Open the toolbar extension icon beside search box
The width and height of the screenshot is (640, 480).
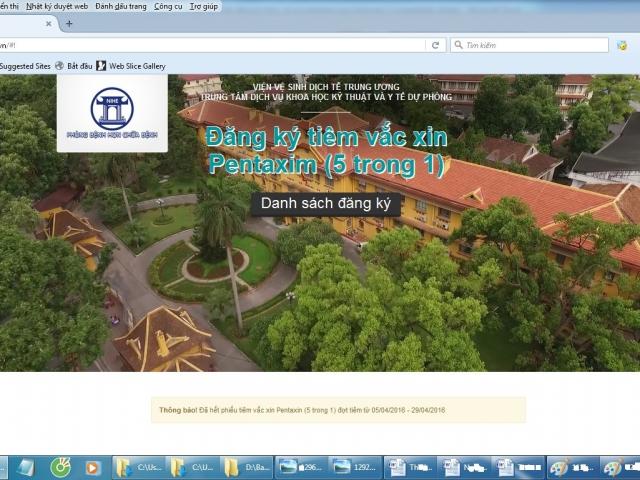click(x=622, y=45)
